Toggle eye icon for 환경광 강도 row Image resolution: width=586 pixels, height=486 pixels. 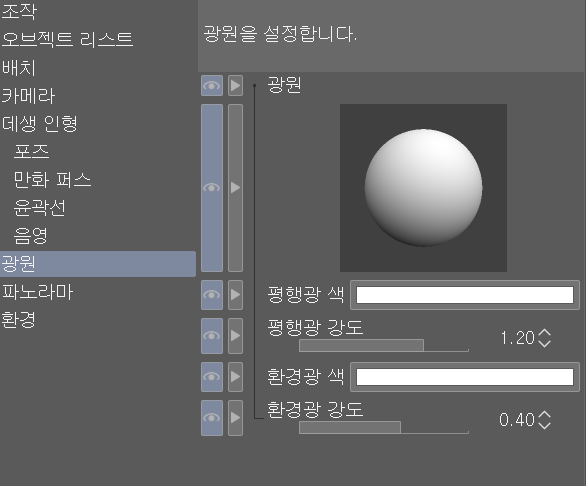pos(212,418)
